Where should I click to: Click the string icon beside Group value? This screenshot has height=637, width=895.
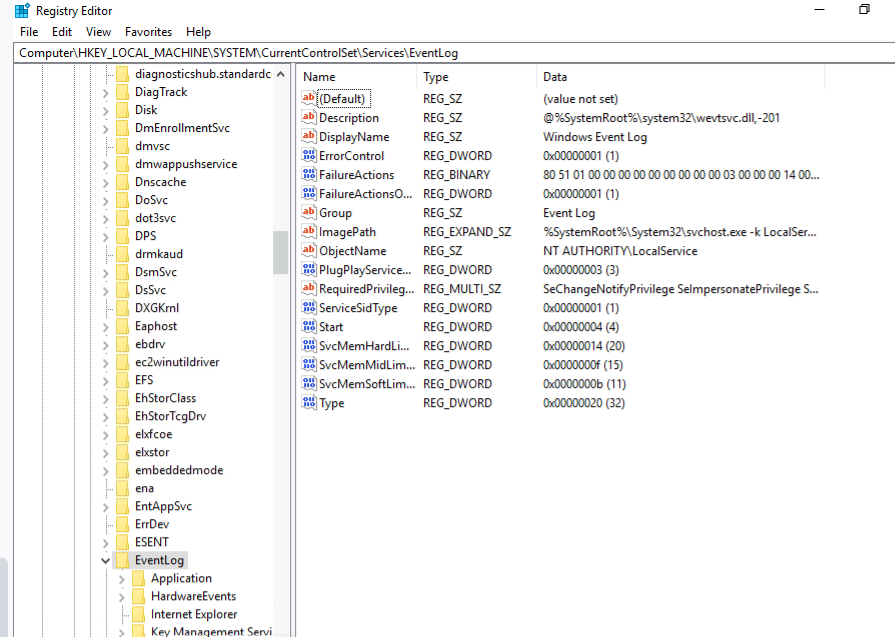309,212
